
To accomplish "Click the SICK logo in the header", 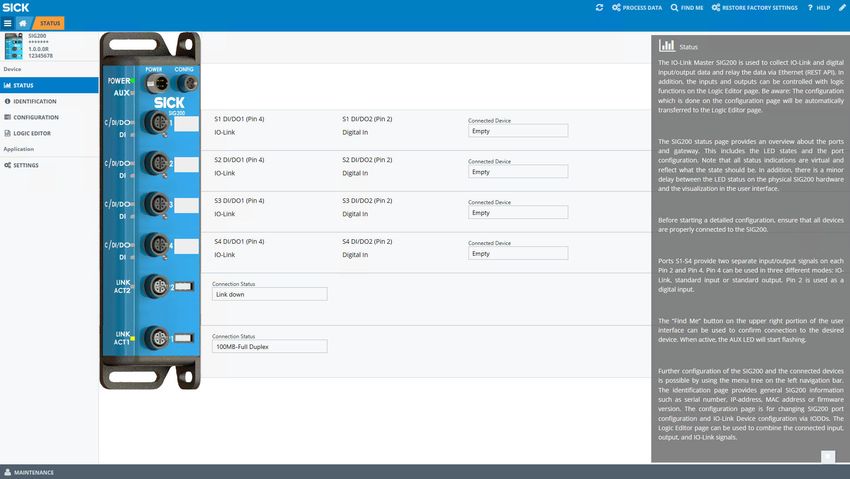I will click(16, 8).
